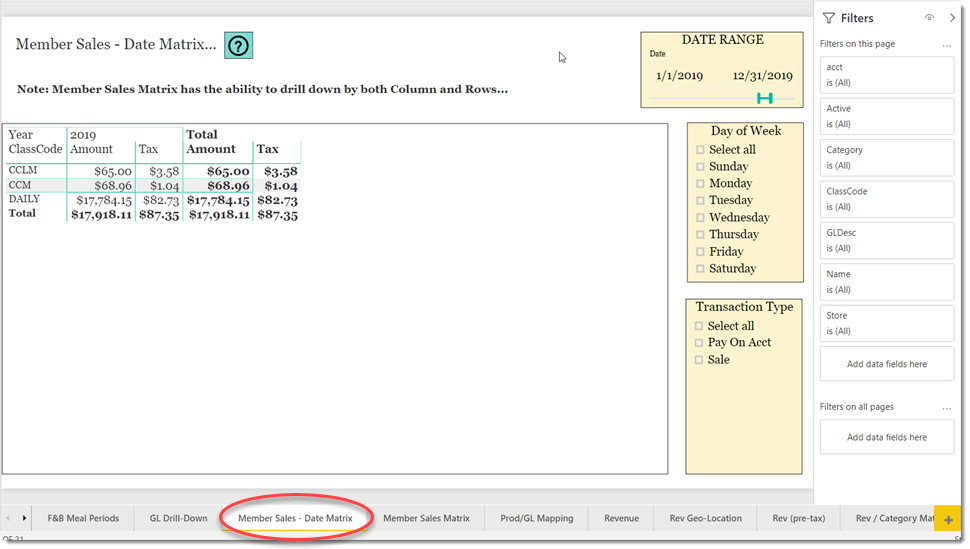Open the Prod/GL Mapping tab

tap(536, 518)
